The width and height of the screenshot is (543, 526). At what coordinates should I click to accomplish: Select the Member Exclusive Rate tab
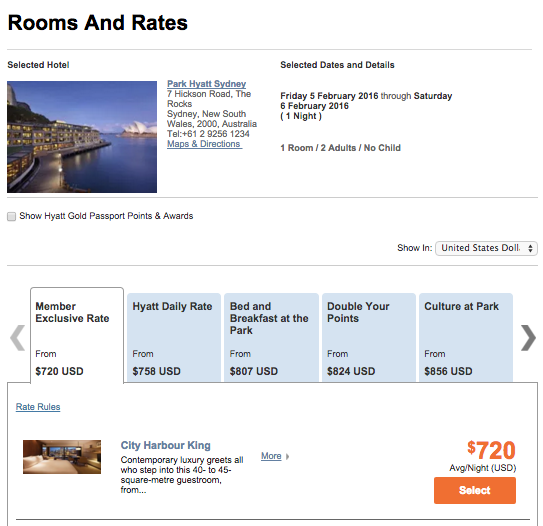click(x=77, y=335)
